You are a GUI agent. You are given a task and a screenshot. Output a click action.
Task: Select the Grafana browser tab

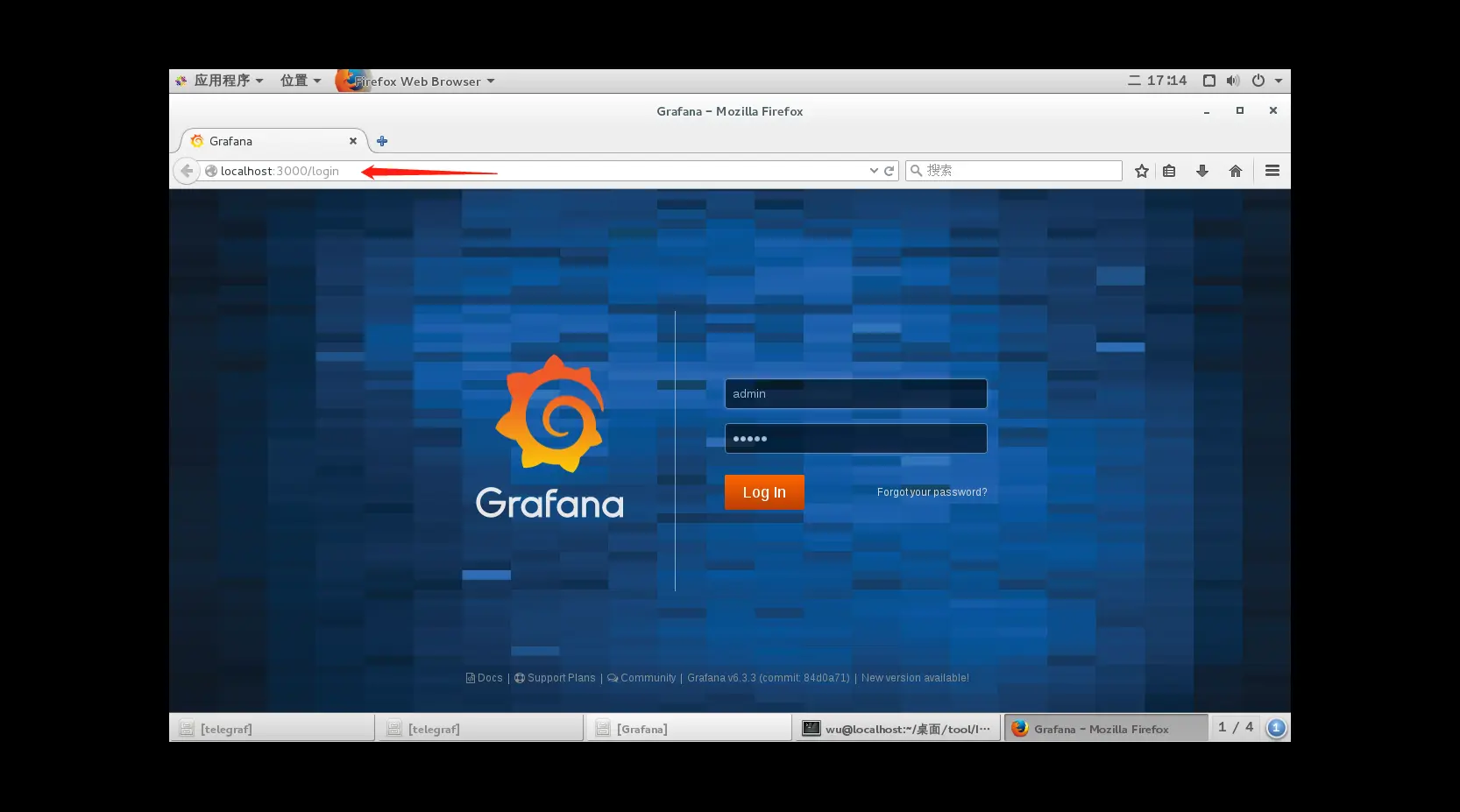pos(273,141)
